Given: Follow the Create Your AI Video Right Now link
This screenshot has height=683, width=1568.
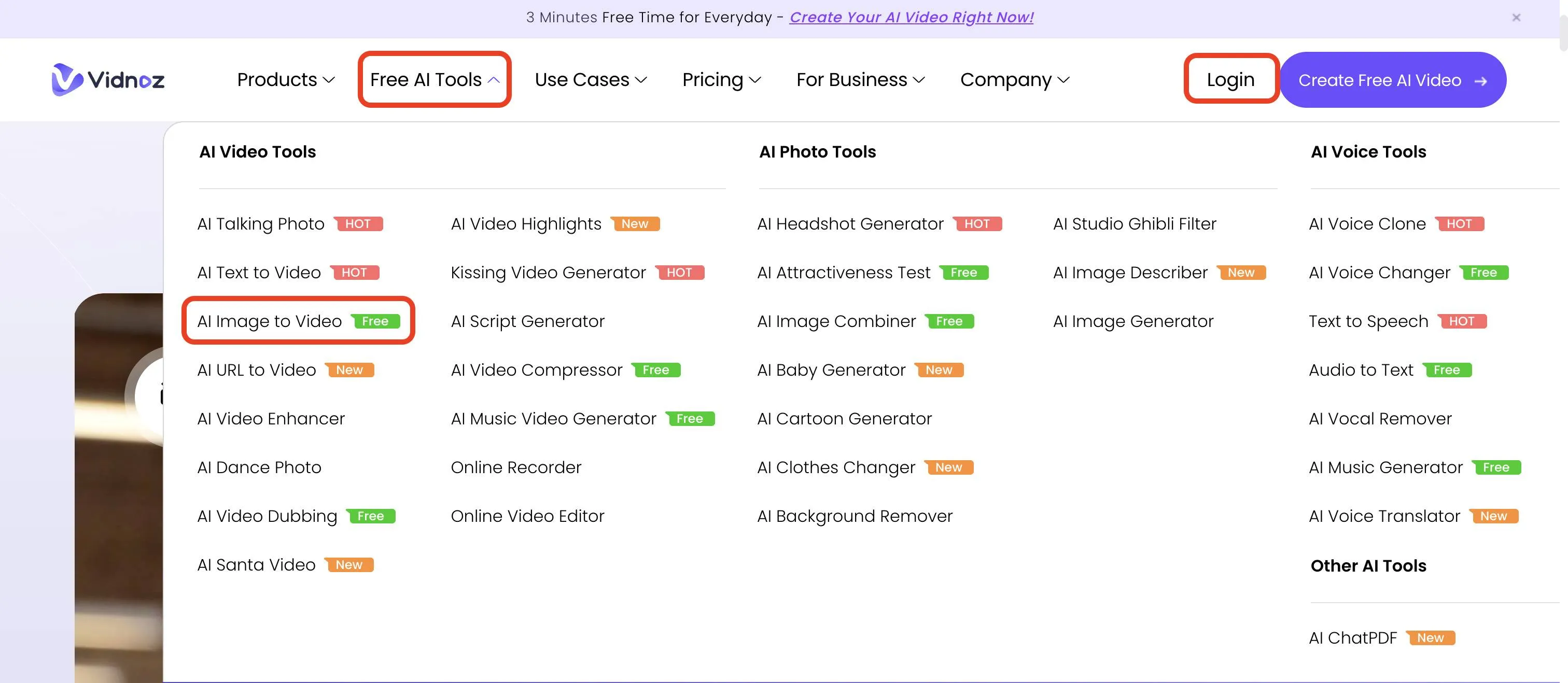Looking at the screenshot, I should click(x=911, y=17).
